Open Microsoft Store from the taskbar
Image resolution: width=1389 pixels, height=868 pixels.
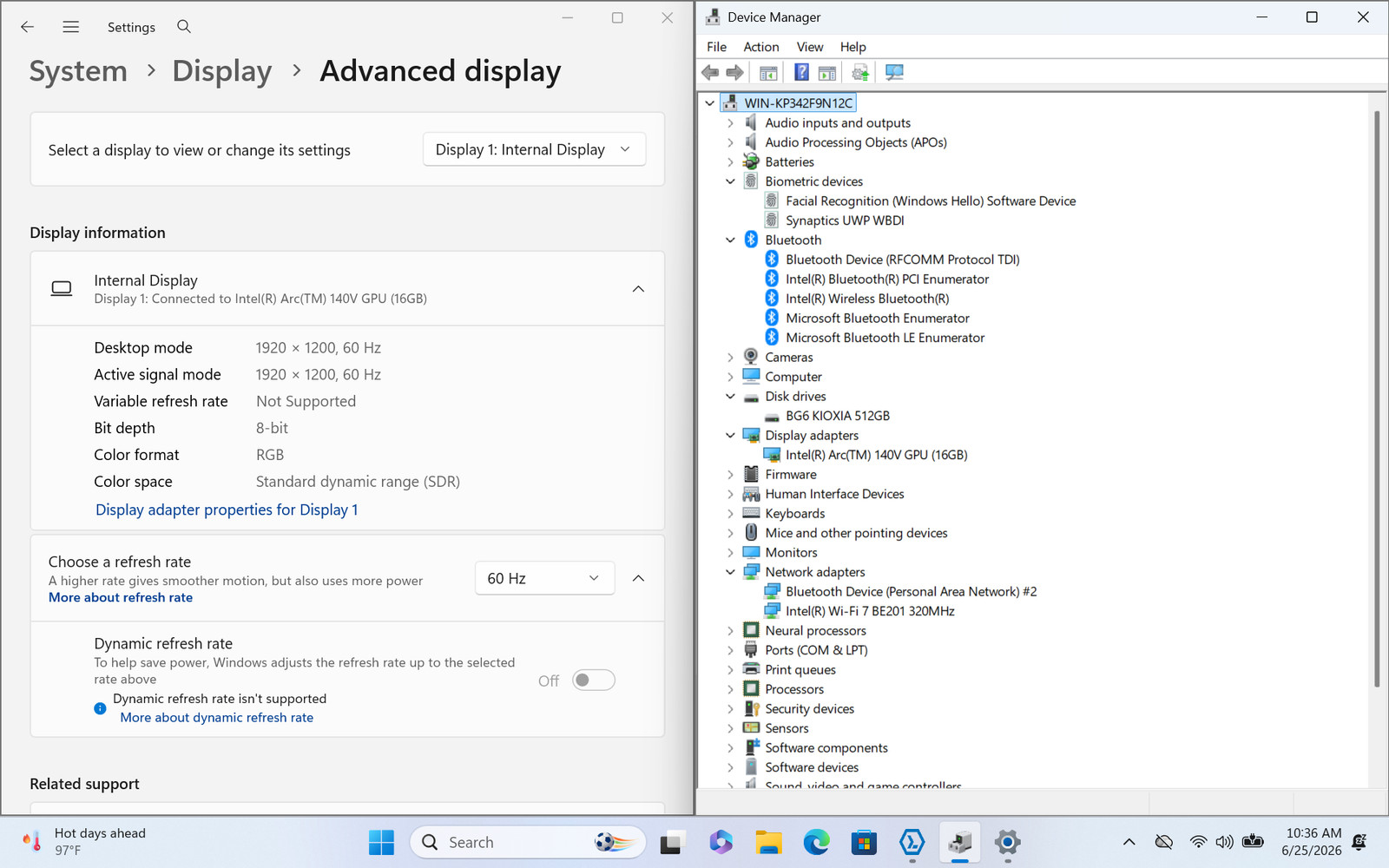tap(864, 842)
